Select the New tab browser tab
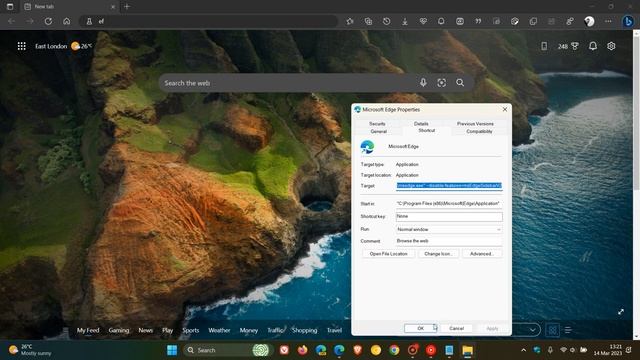The height and width of the screenshot is (360, 640). point(69,7)
